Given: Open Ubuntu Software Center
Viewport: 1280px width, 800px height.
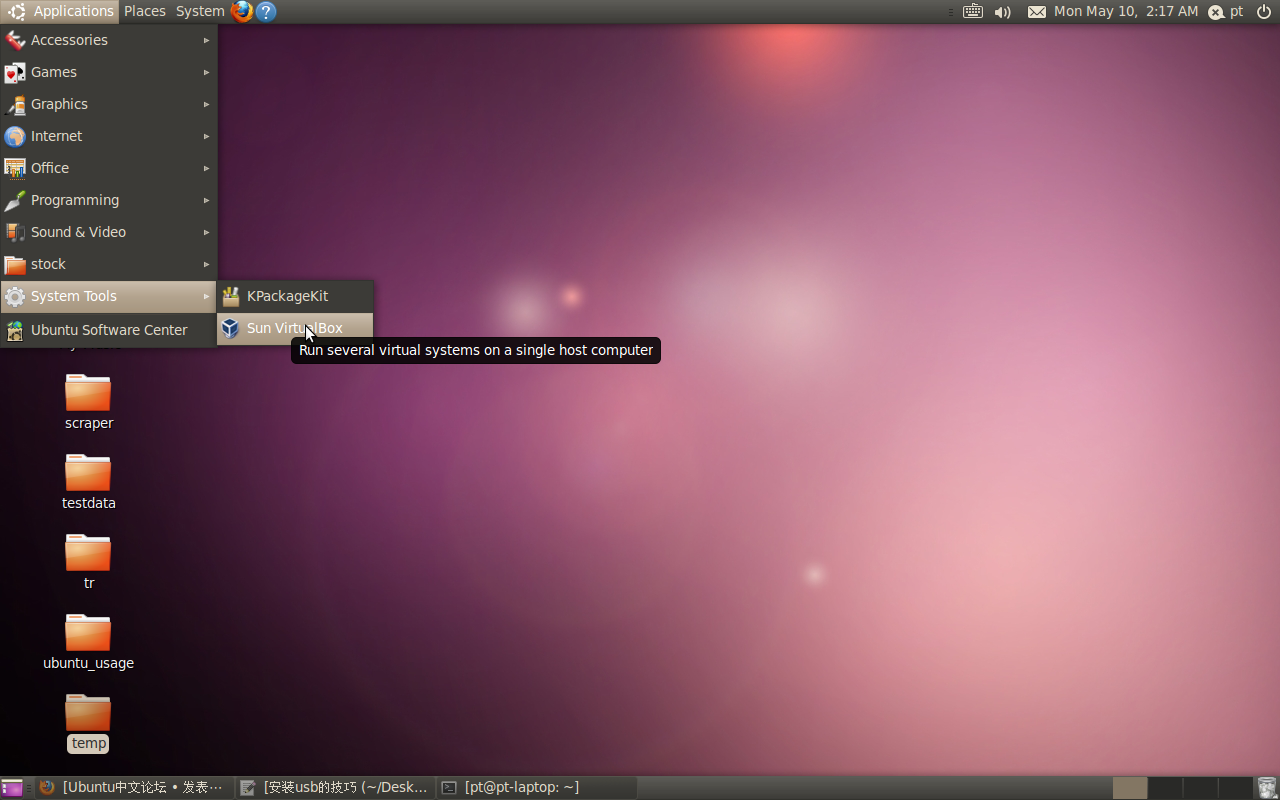Looking at the screenshot, I should click(109, 330).
